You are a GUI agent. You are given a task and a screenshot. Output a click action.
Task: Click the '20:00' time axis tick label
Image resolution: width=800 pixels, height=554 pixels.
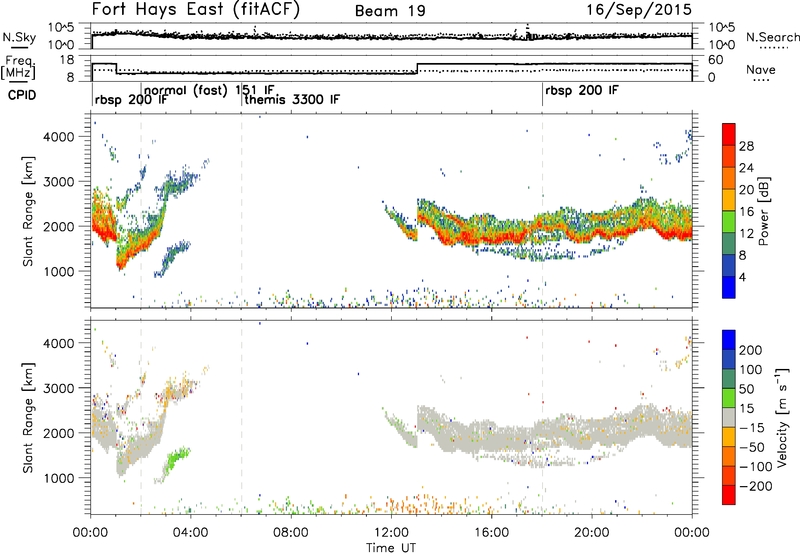pyautogui.click(x=592, y=532)
